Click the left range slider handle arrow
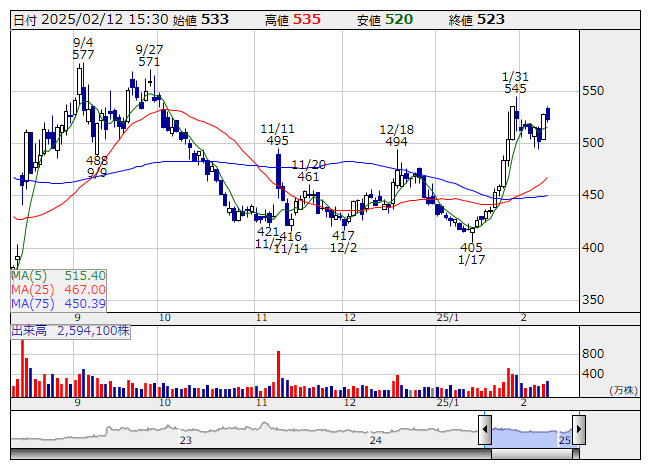 485,429
